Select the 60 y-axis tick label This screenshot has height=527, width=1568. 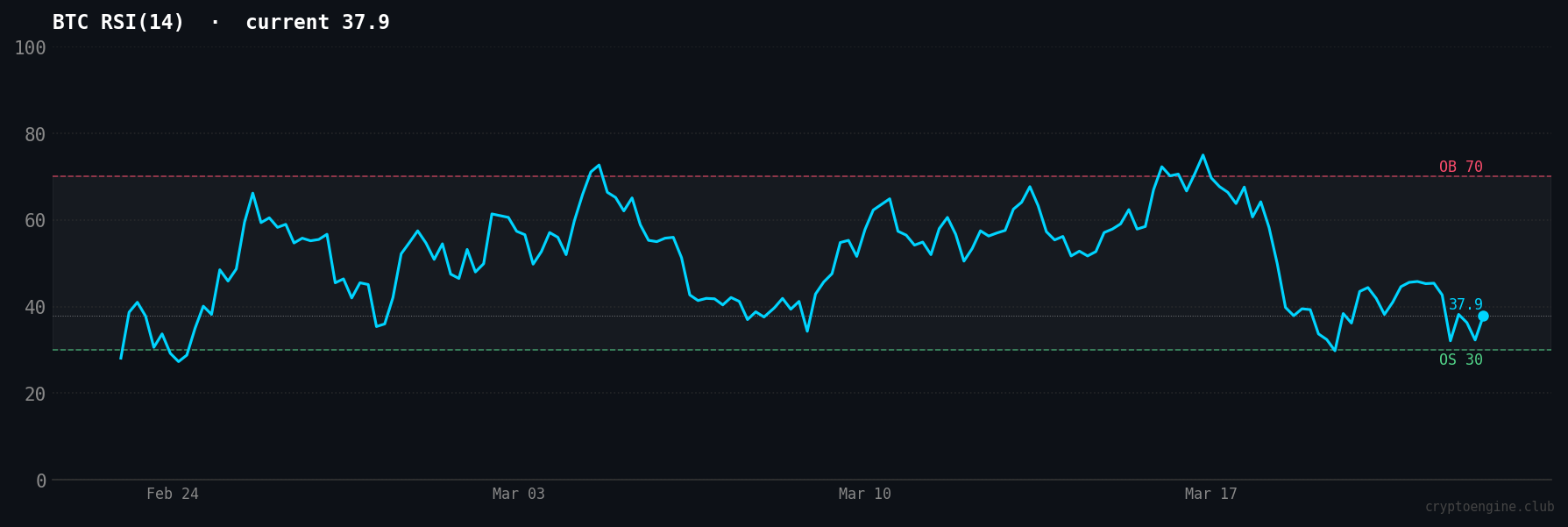pyautogui.click(x=35, y=221)
